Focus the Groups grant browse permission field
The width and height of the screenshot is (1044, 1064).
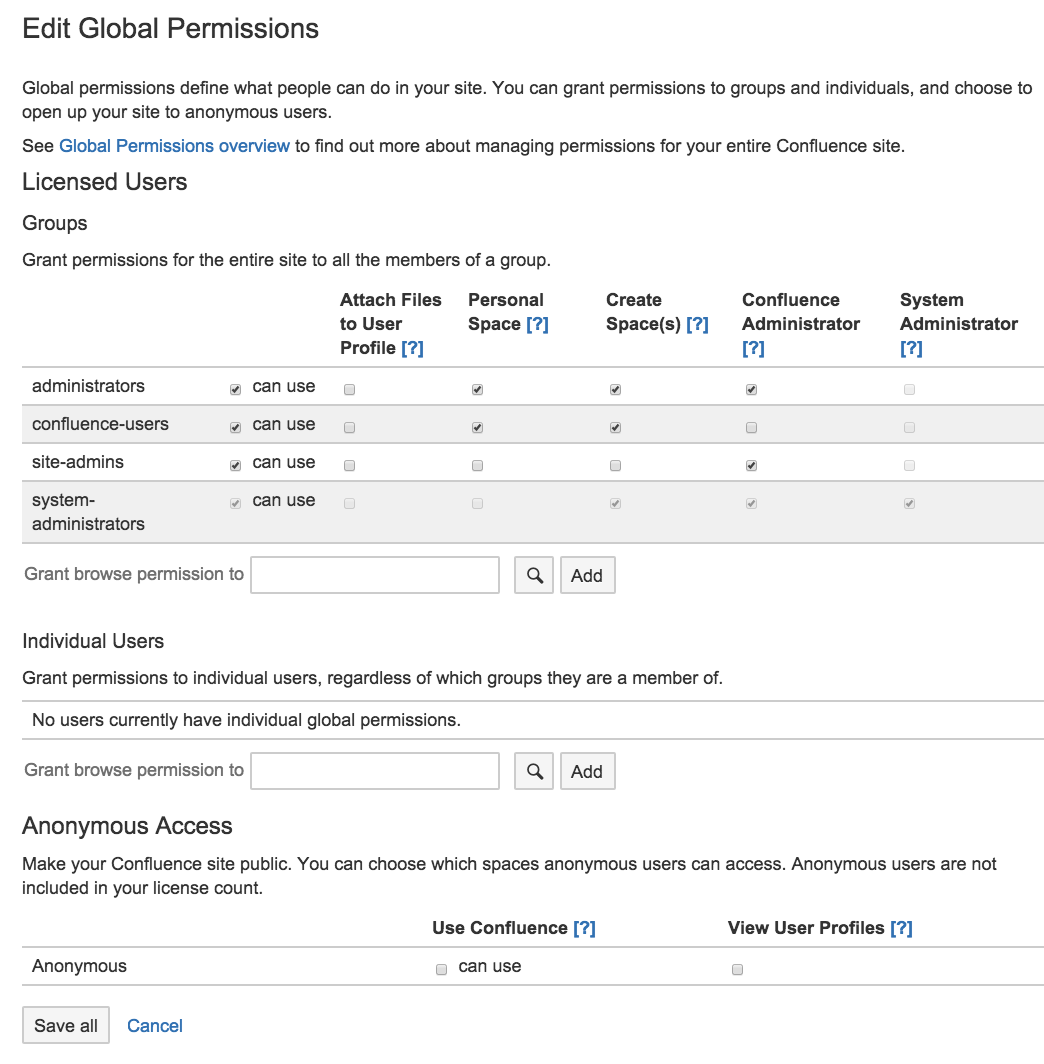[x=375, y=575]
